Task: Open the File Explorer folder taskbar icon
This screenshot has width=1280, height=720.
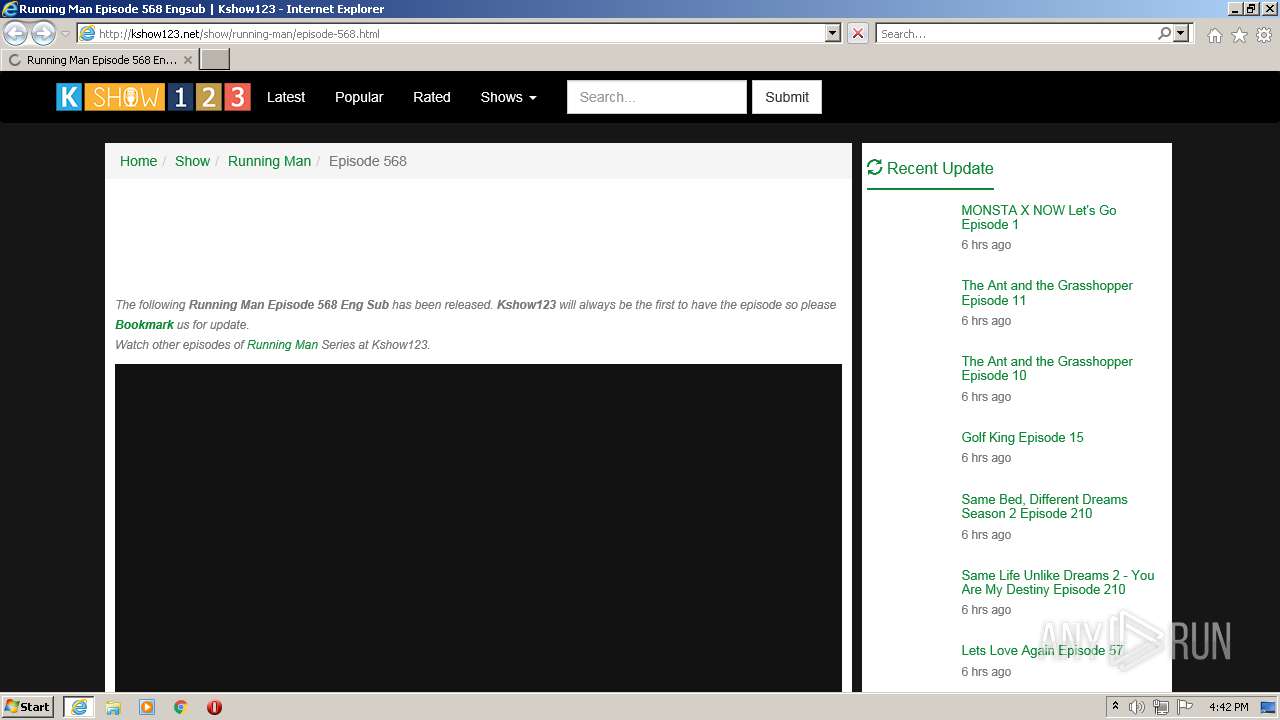Action: point(113,707)
